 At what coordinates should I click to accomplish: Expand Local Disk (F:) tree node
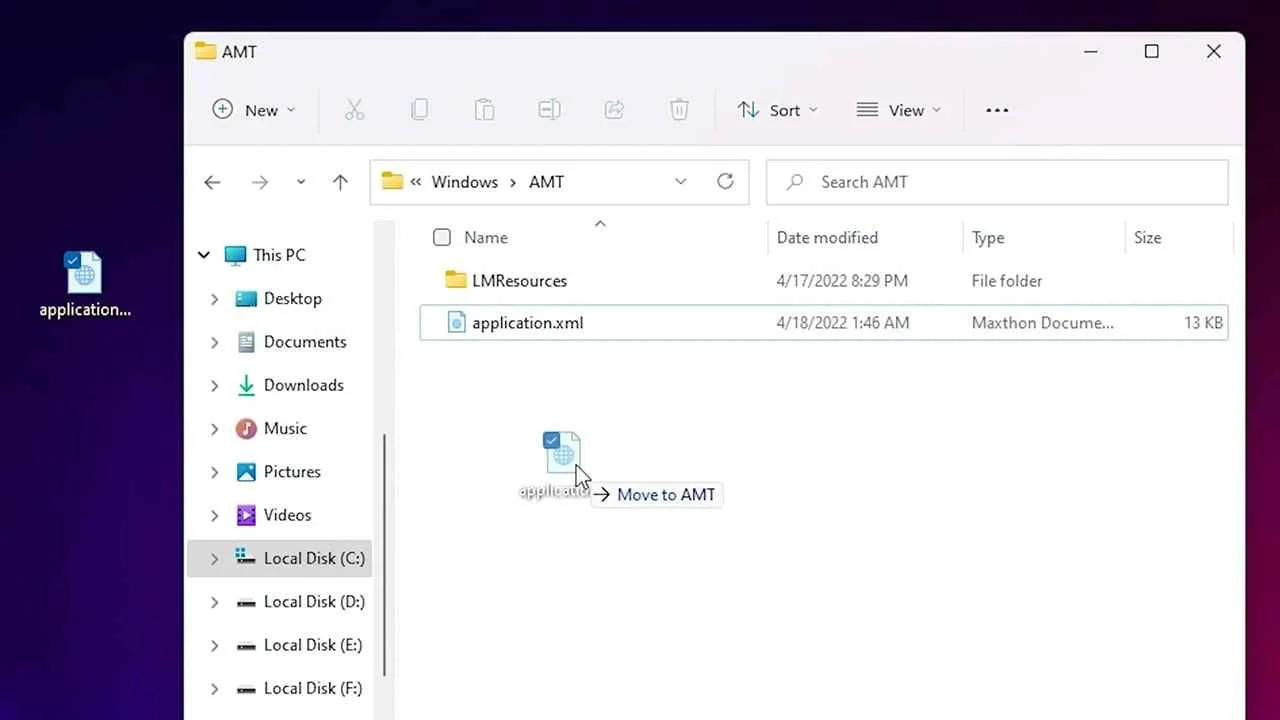214,689
